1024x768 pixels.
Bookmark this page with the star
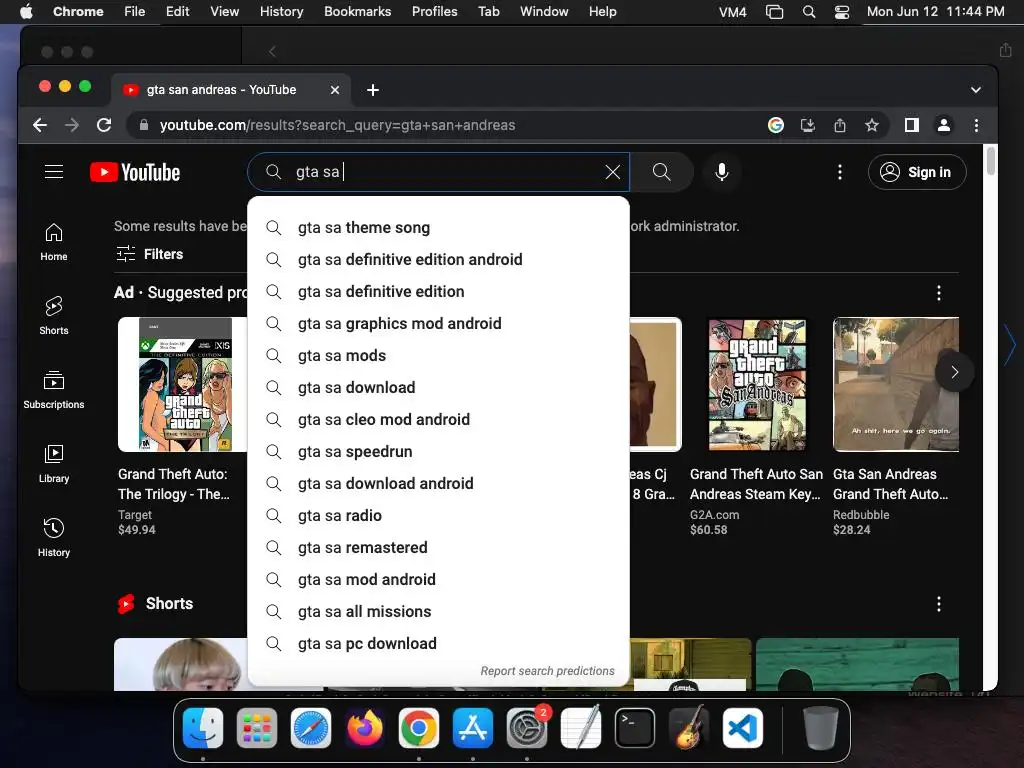(872, 125)
